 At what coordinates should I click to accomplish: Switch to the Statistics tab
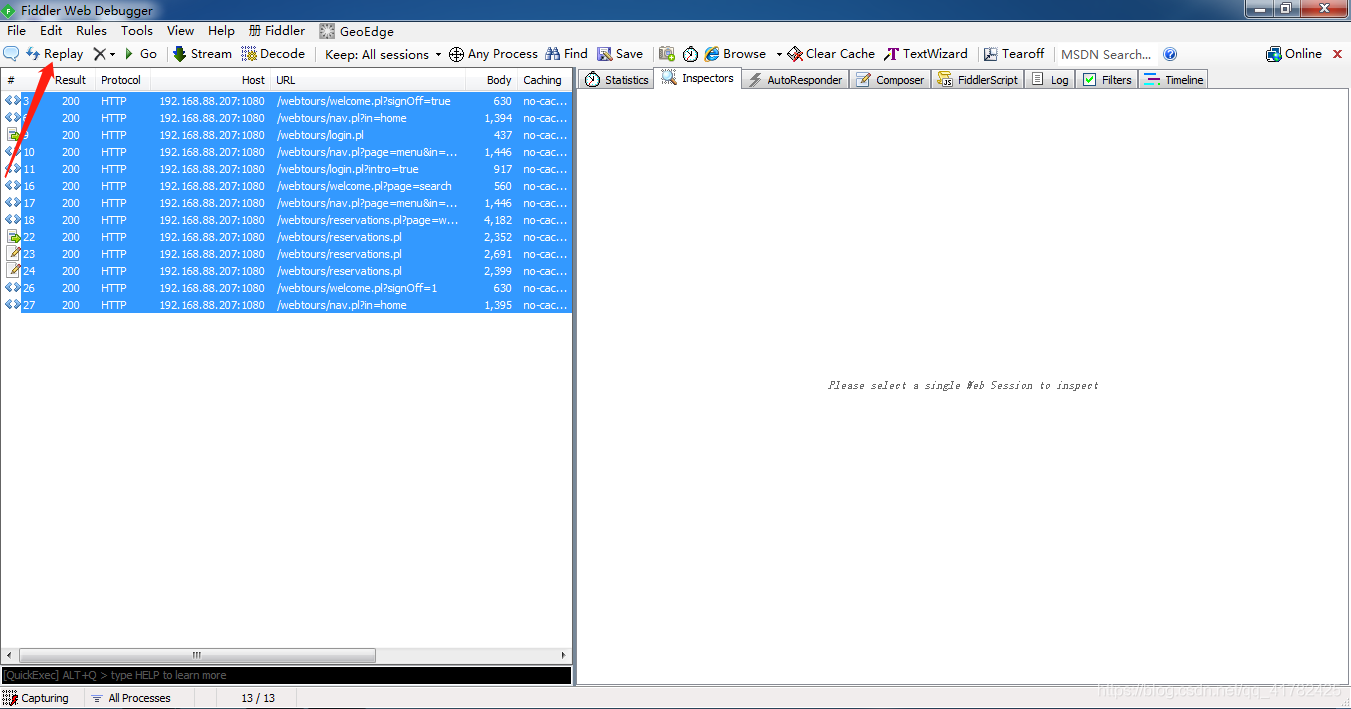coord(616,79)
